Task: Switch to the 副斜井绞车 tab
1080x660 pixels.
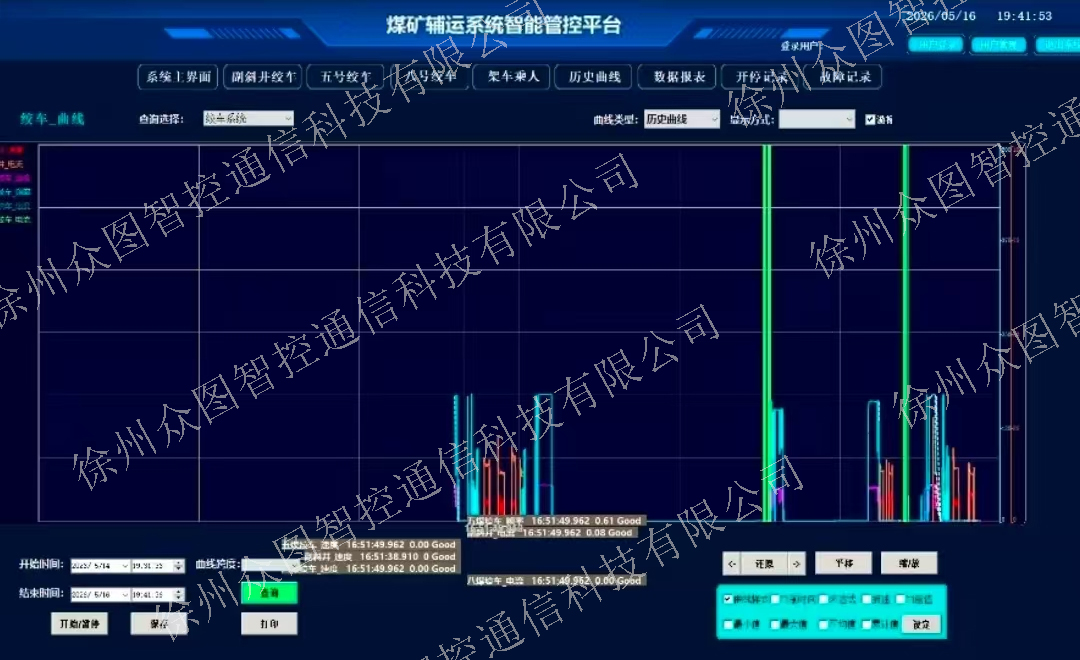Action: (x=263, y=76)
